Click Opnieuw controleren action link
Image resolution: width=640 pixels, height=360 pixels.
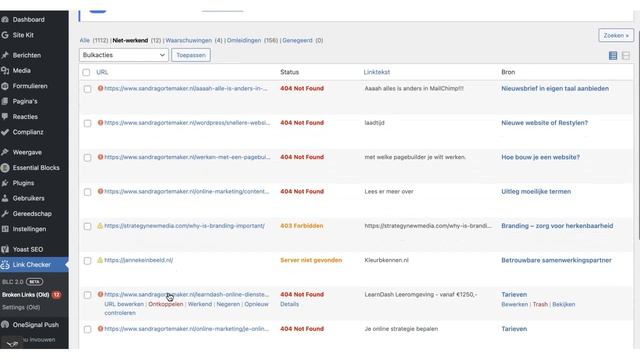click(x=186, y=309)
